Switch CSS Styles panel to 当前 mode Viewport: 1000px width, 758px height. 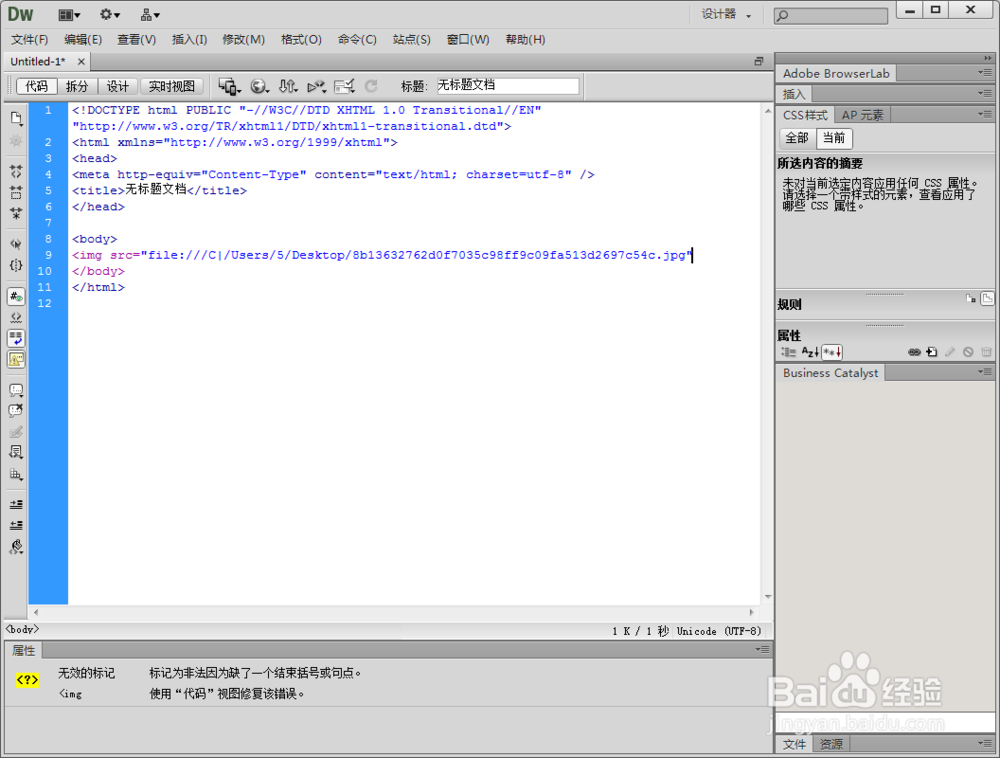point(835,138)
